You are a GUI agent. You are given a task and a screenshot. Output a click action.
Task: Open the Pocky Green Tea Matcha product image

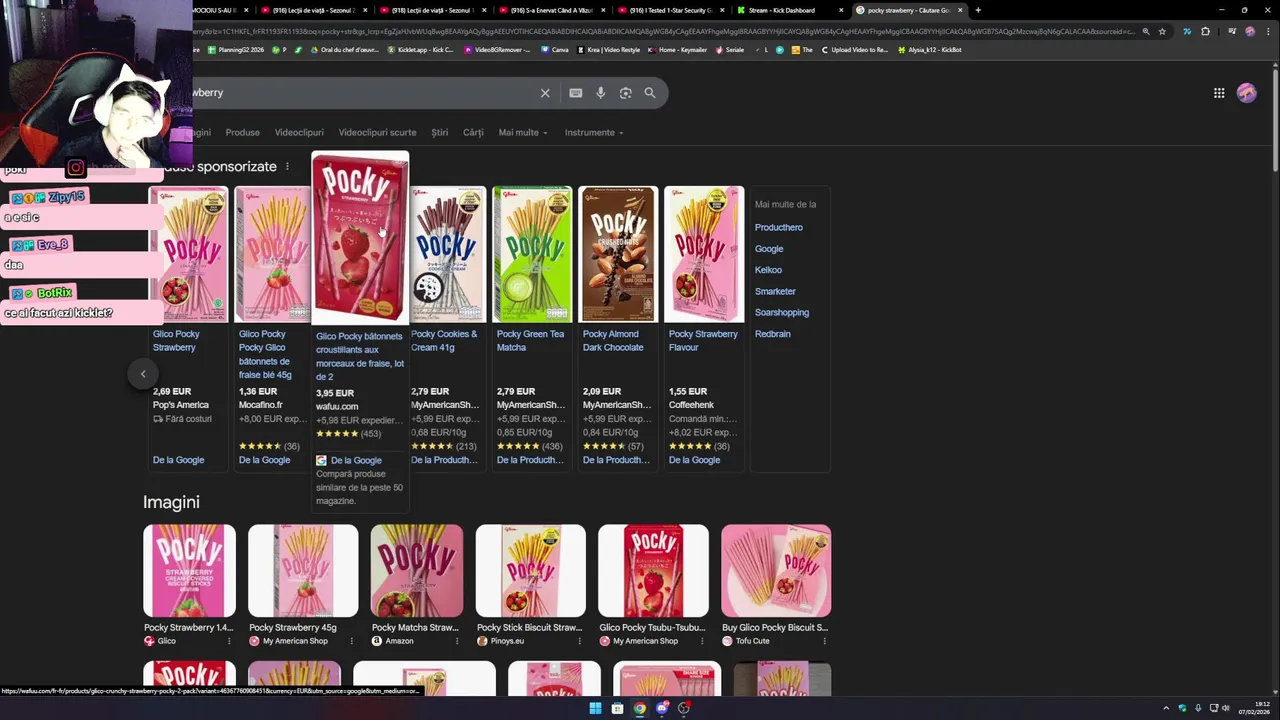point(532,254)
